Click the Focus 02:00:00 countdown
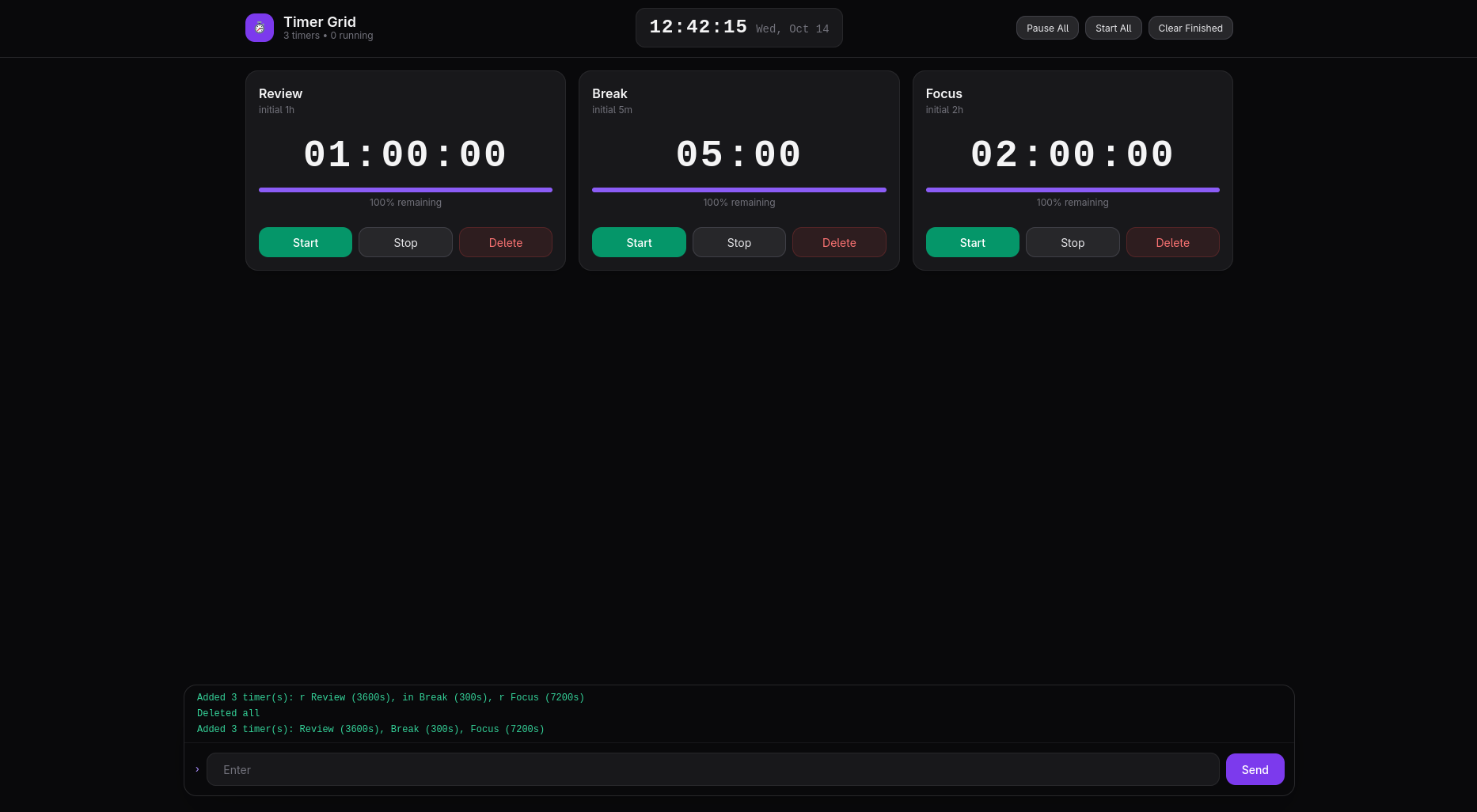 point(1073,154)
